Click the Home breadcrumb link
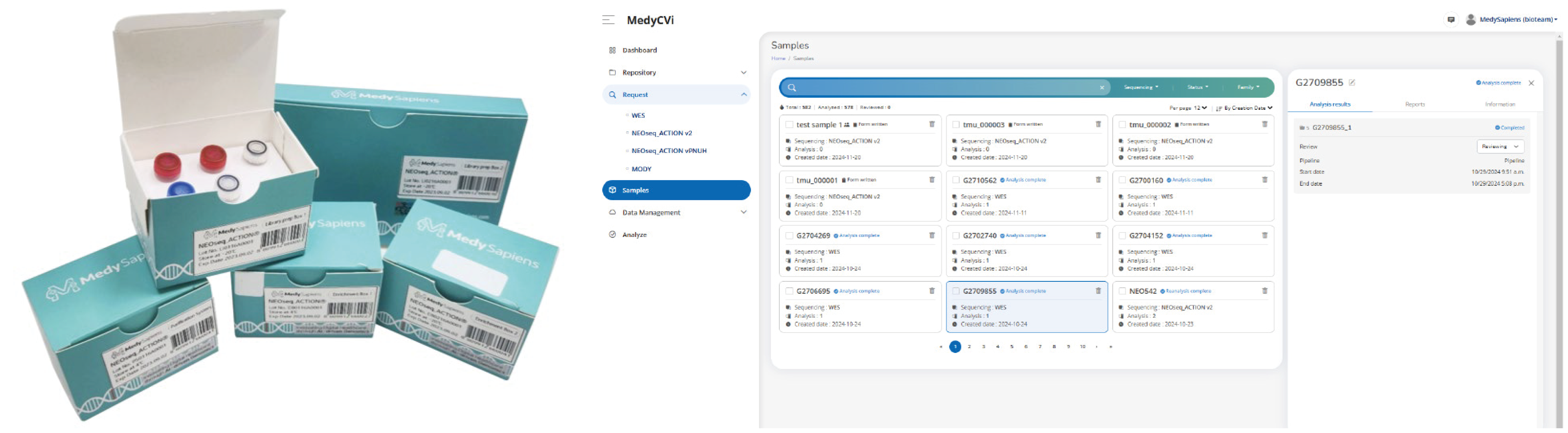The image size is (1568, 433). [x=778, y=58]
